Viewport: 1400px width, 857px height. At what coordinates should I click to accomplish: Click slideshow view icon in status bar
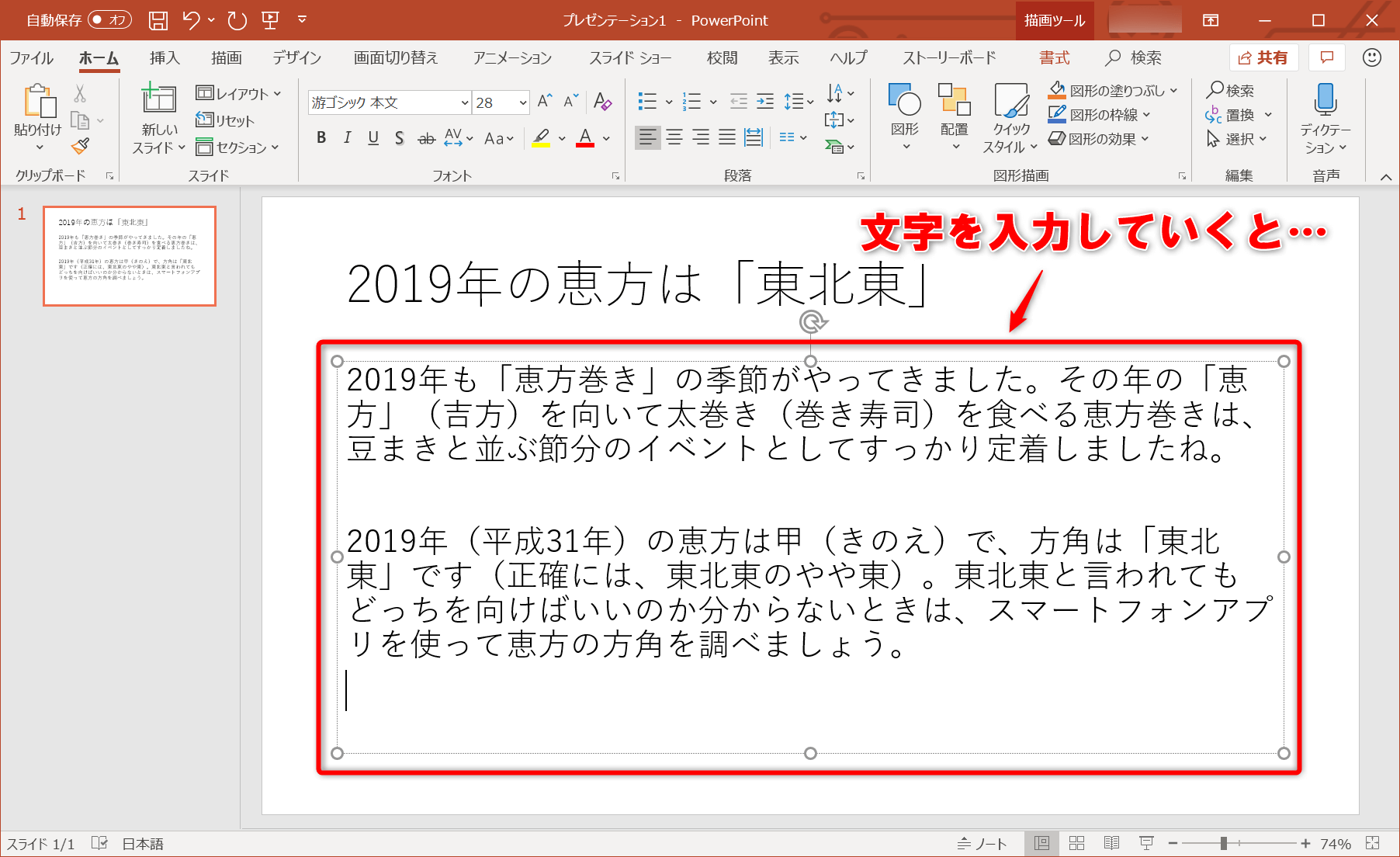pos(1146,843)
